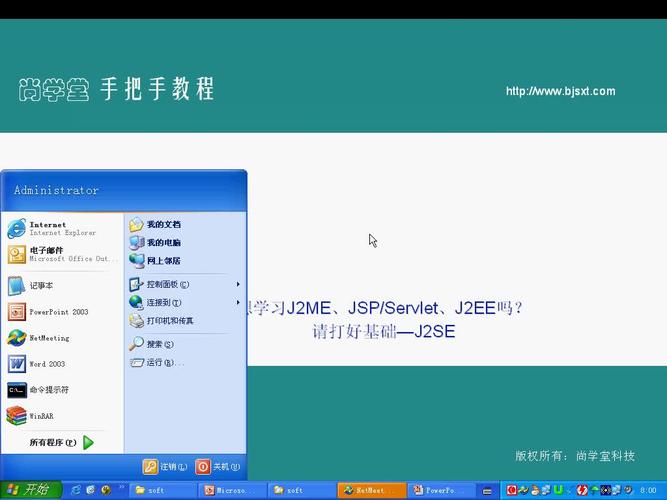Launch PowerPoint 2003 from the Start menu
Viewport: 667px width, 500px height.
tap(62, 312)
